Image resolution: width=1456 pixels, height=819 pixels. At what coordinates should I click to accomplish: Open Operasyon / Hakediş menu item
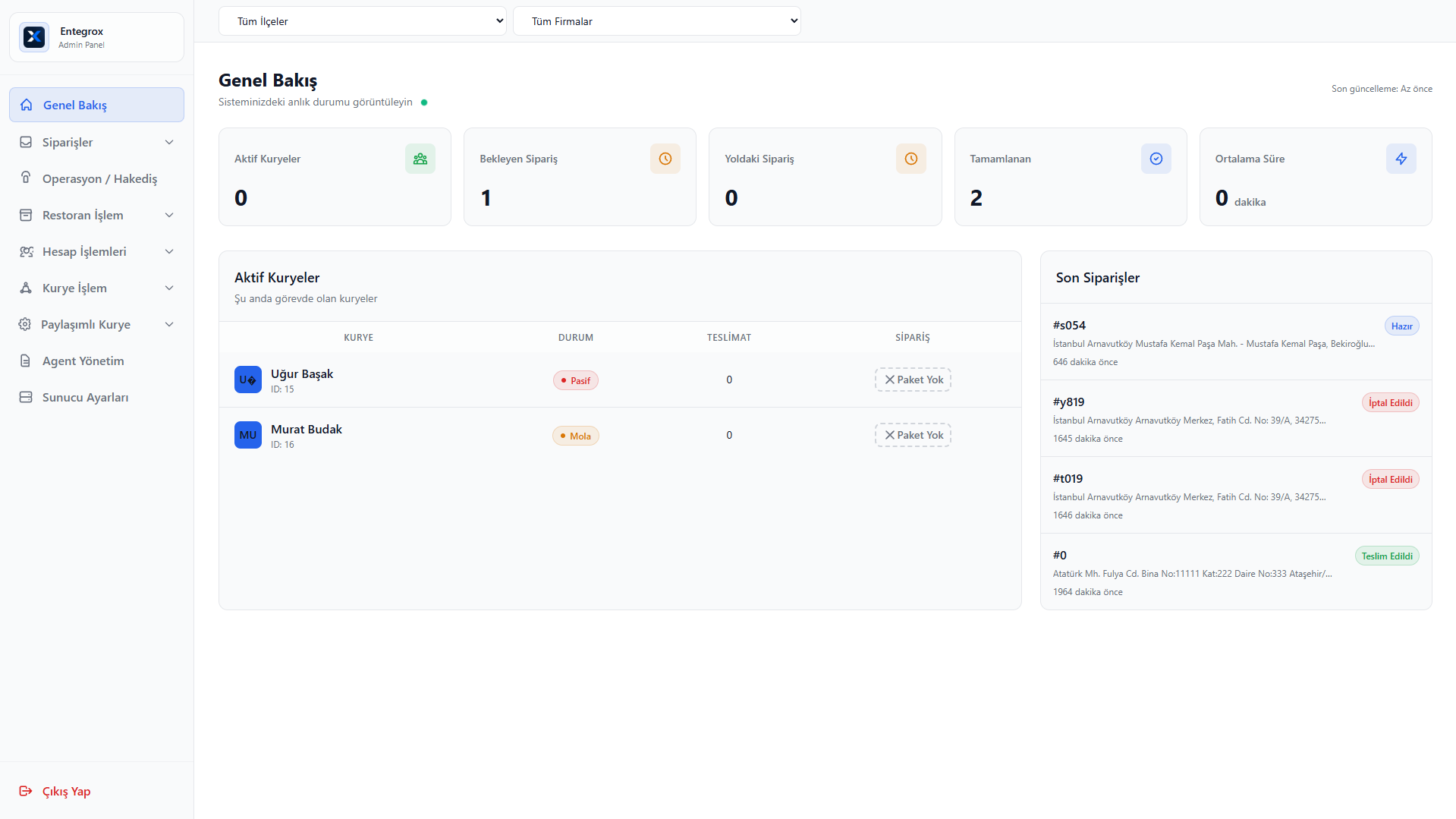(96, 178)
